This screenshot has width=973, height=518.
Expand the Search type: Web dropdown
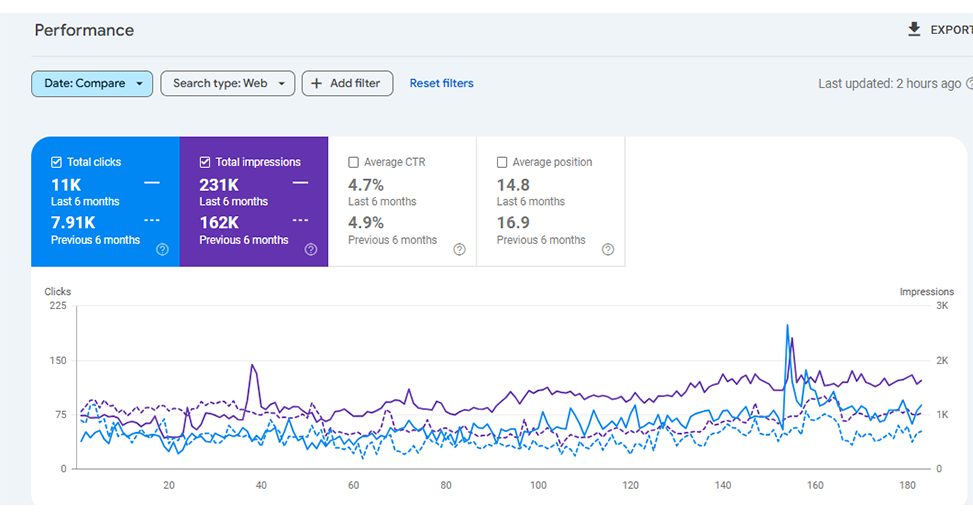[x=228, y=84]
